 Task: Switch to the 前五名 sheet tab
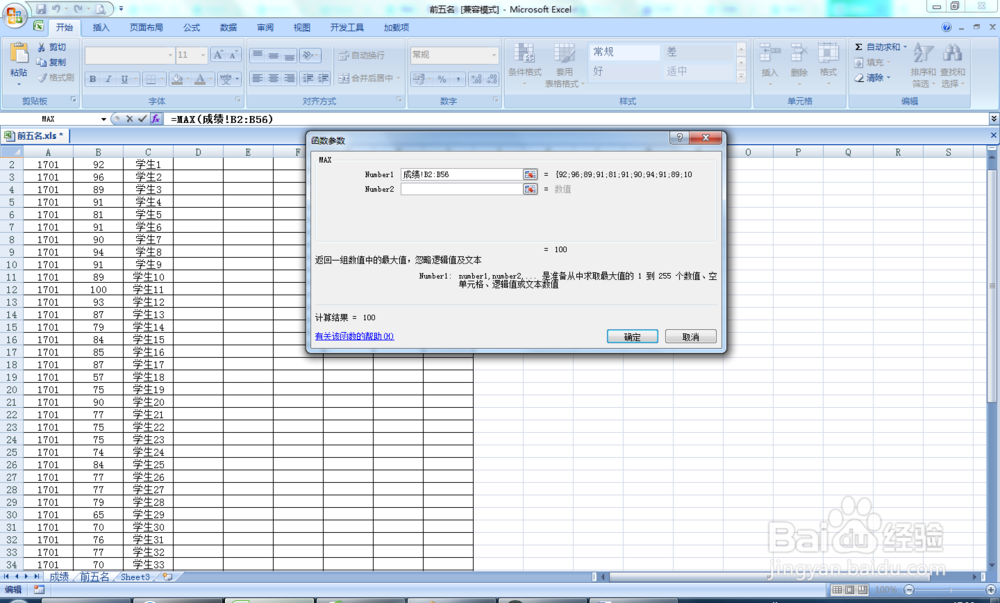click(94, 577)
